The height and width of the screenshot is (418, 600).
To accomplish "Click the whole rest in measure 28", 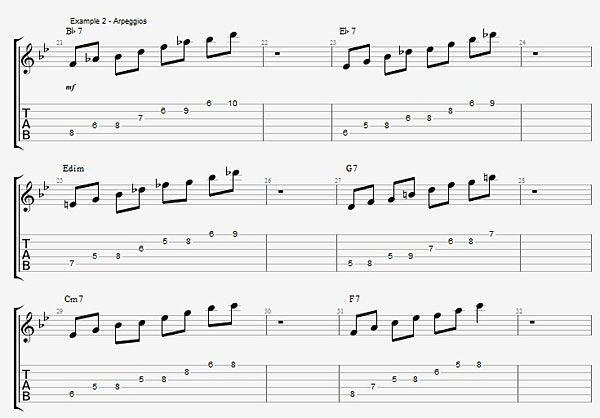I will [x=535, y=191].
